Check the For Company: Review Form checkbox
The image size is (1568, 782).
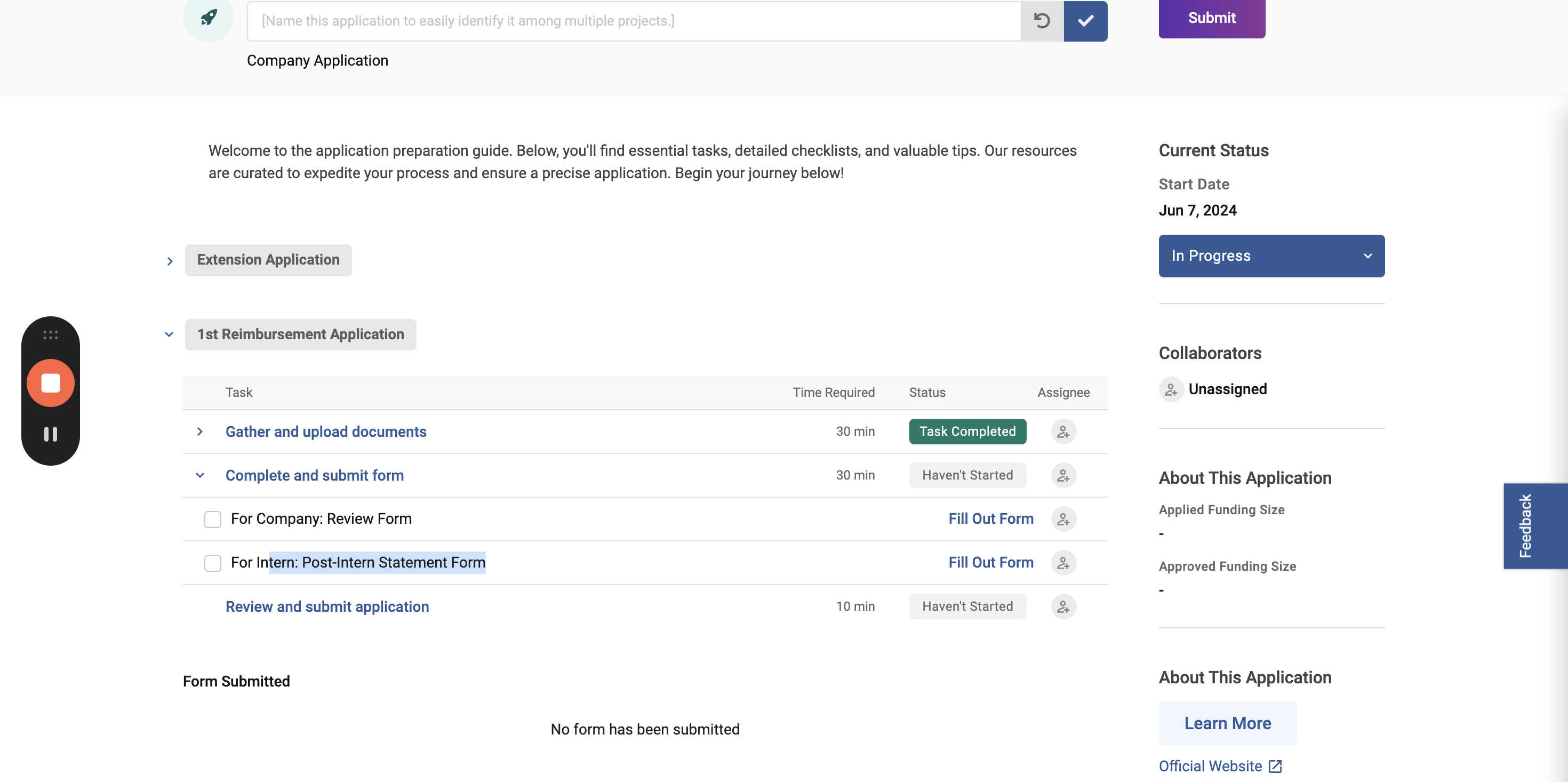pyautogui.click(x=212, y=520)
